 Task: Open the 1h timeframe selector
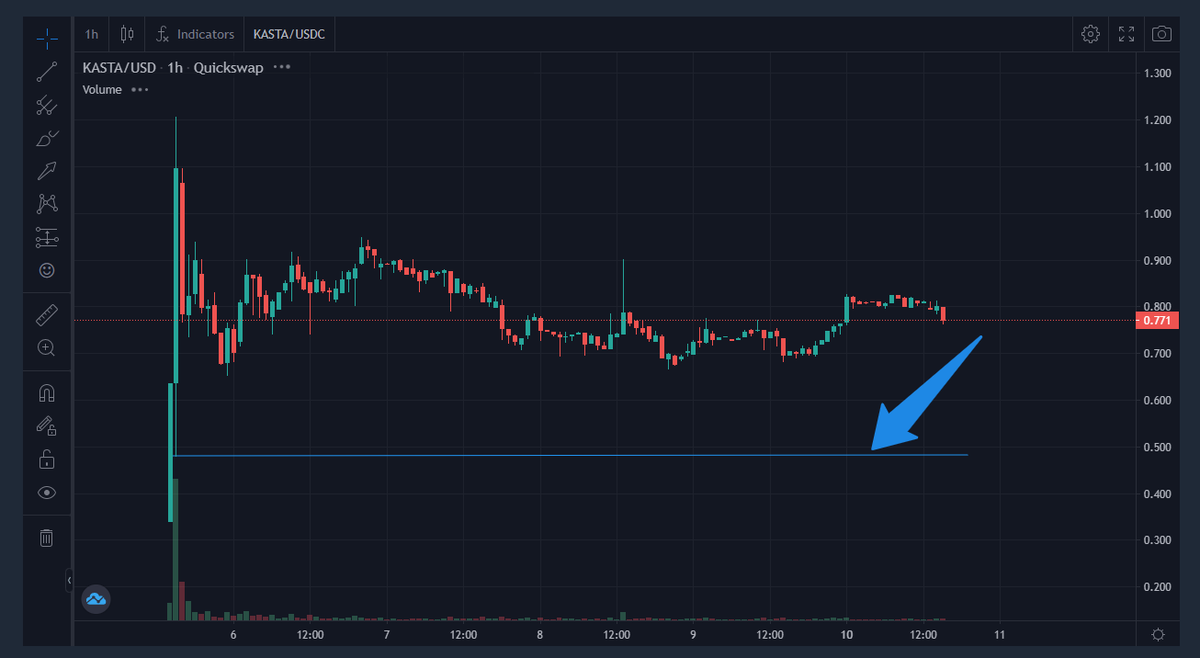click(x=91, y=34)
